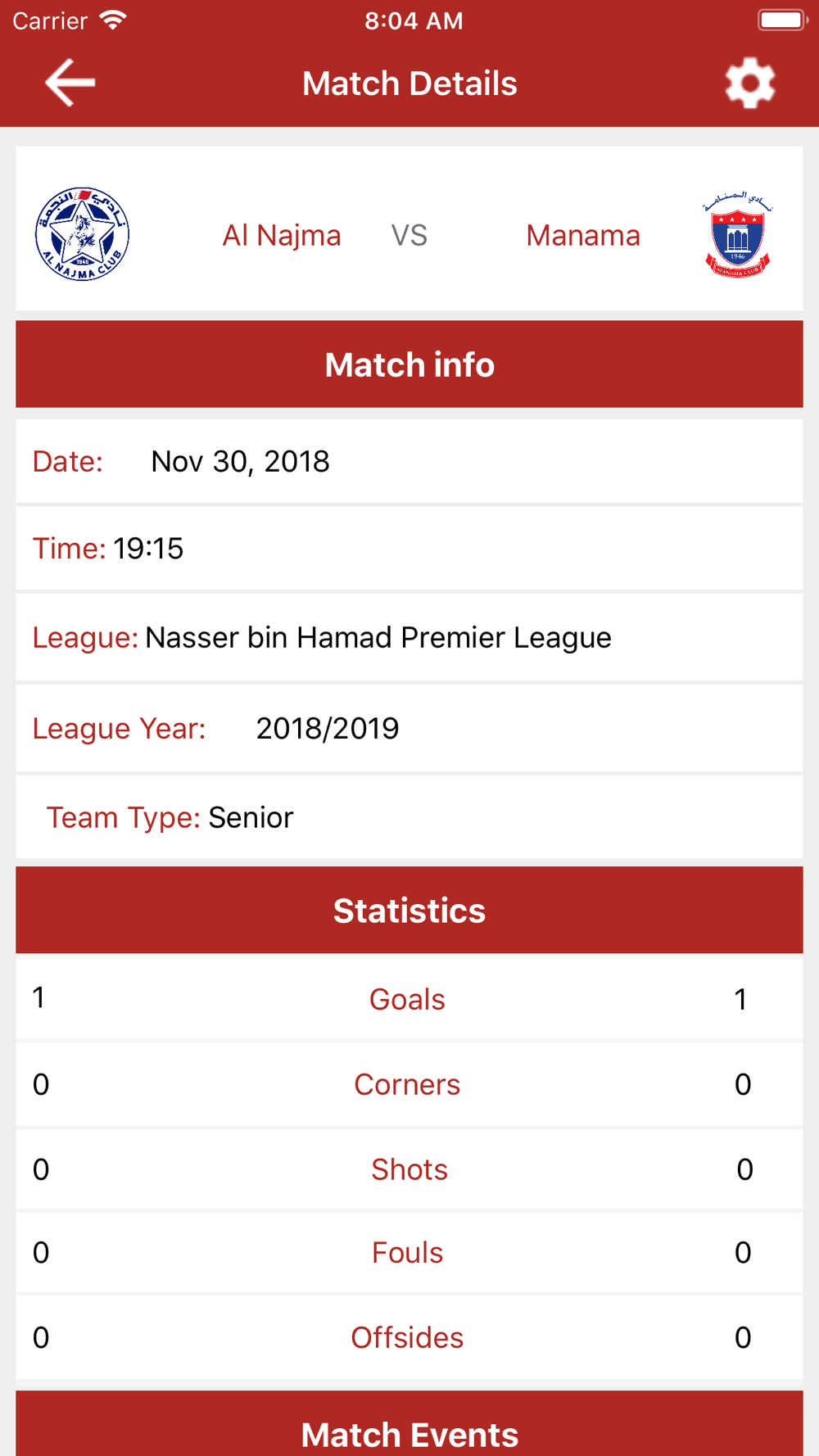Select Nasser bin Hamad Premier League row

point(409,638)
